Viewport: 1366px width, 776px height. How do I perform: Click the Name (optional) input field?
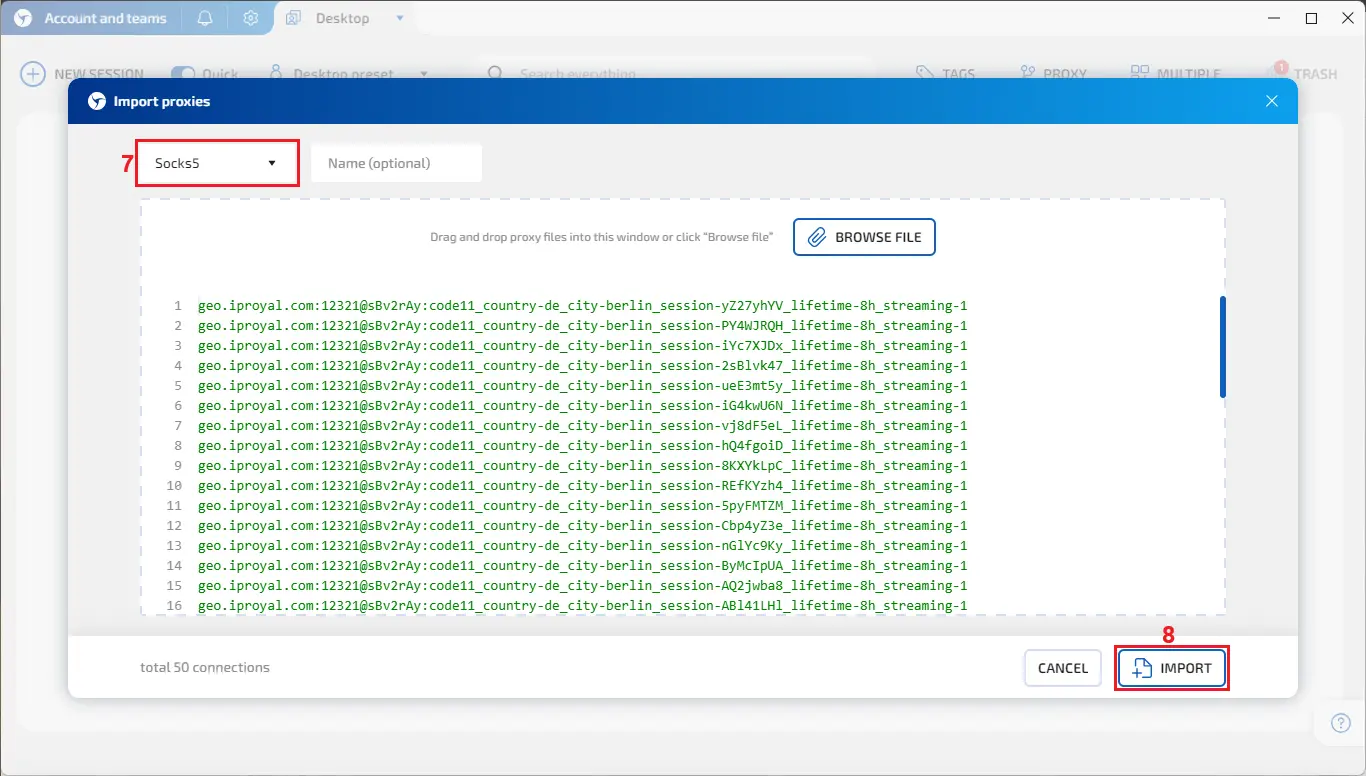click(x=396, y=163)
